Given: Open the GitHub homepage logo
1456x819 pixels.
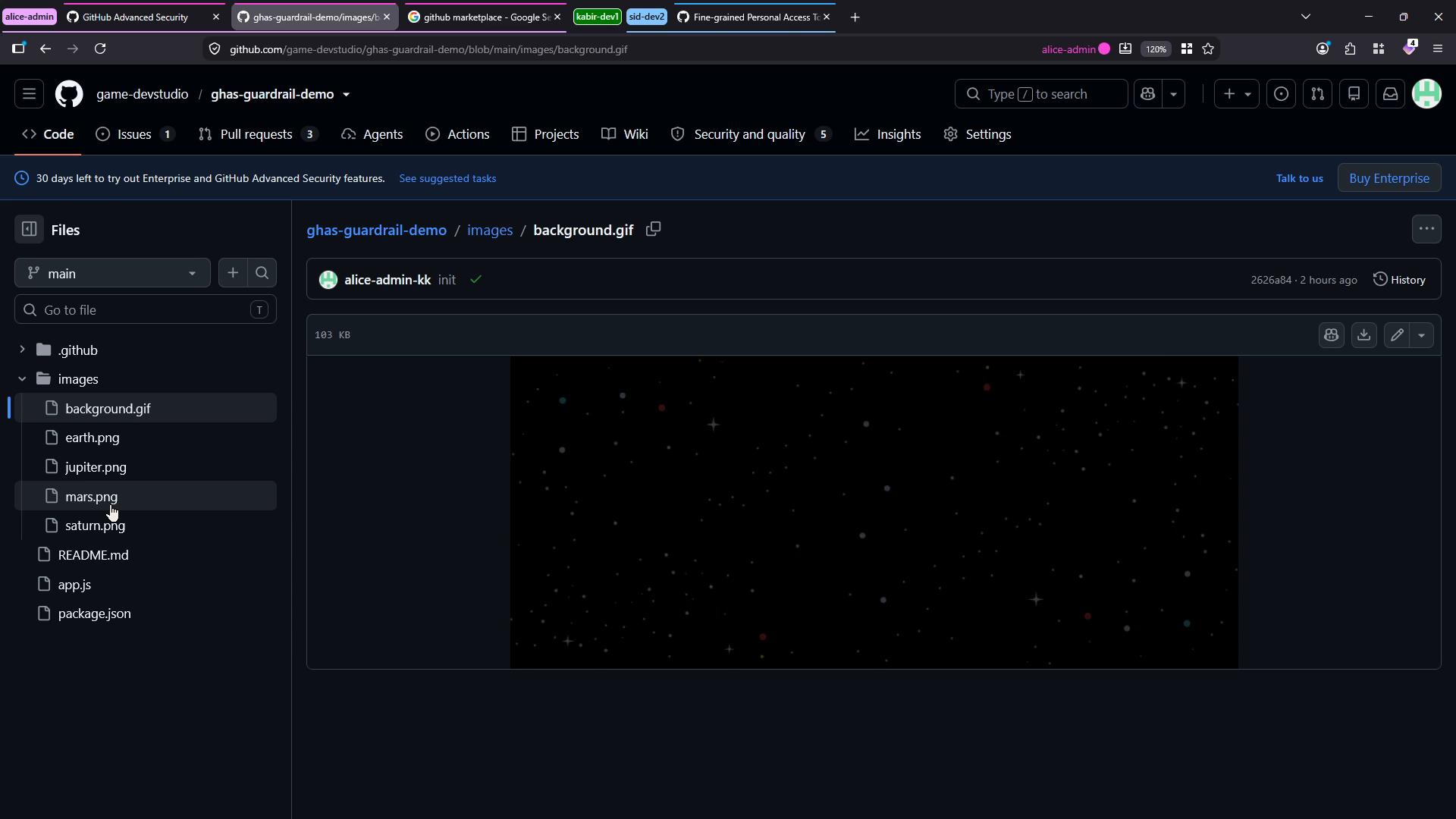Looking at the screenshot, I should point(69,94).
